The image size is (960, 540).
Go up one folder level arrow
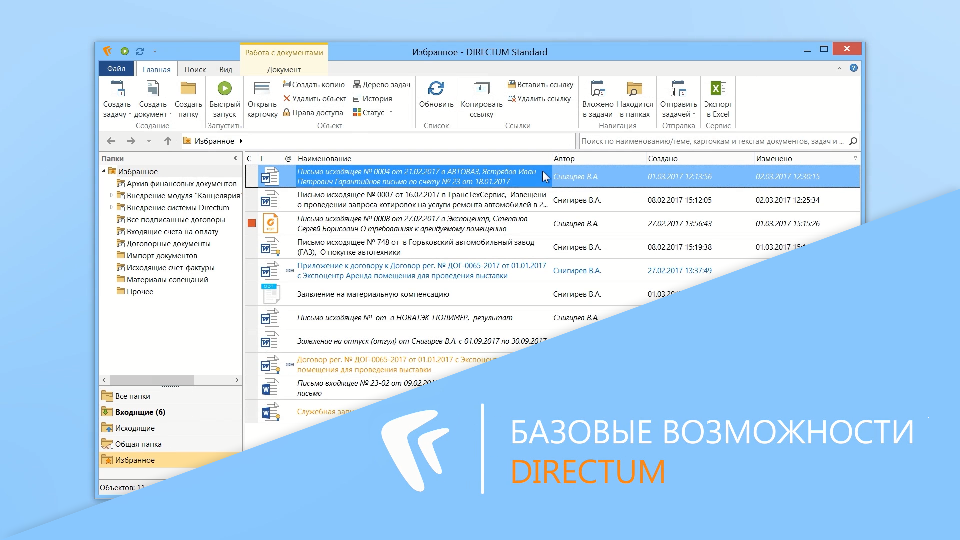[x=168, y=141]
